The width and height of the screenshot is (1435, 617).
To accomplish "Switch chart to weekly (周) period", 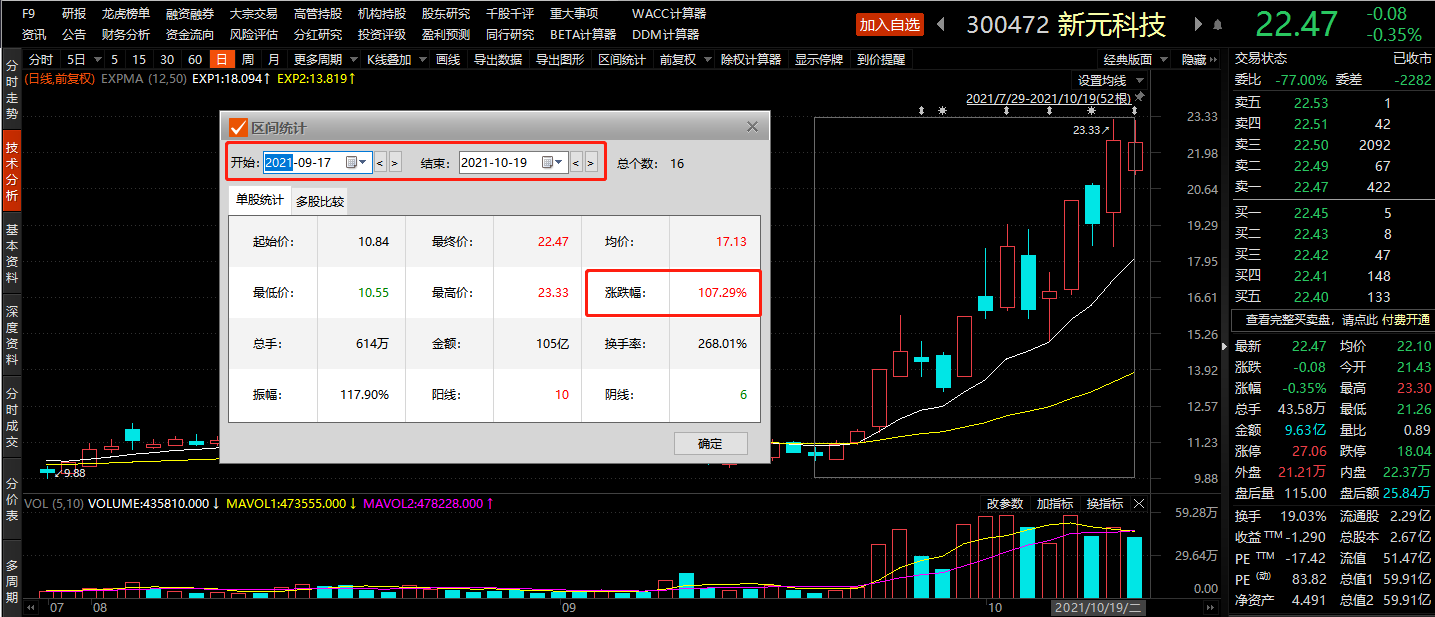I will click(247, 59).
